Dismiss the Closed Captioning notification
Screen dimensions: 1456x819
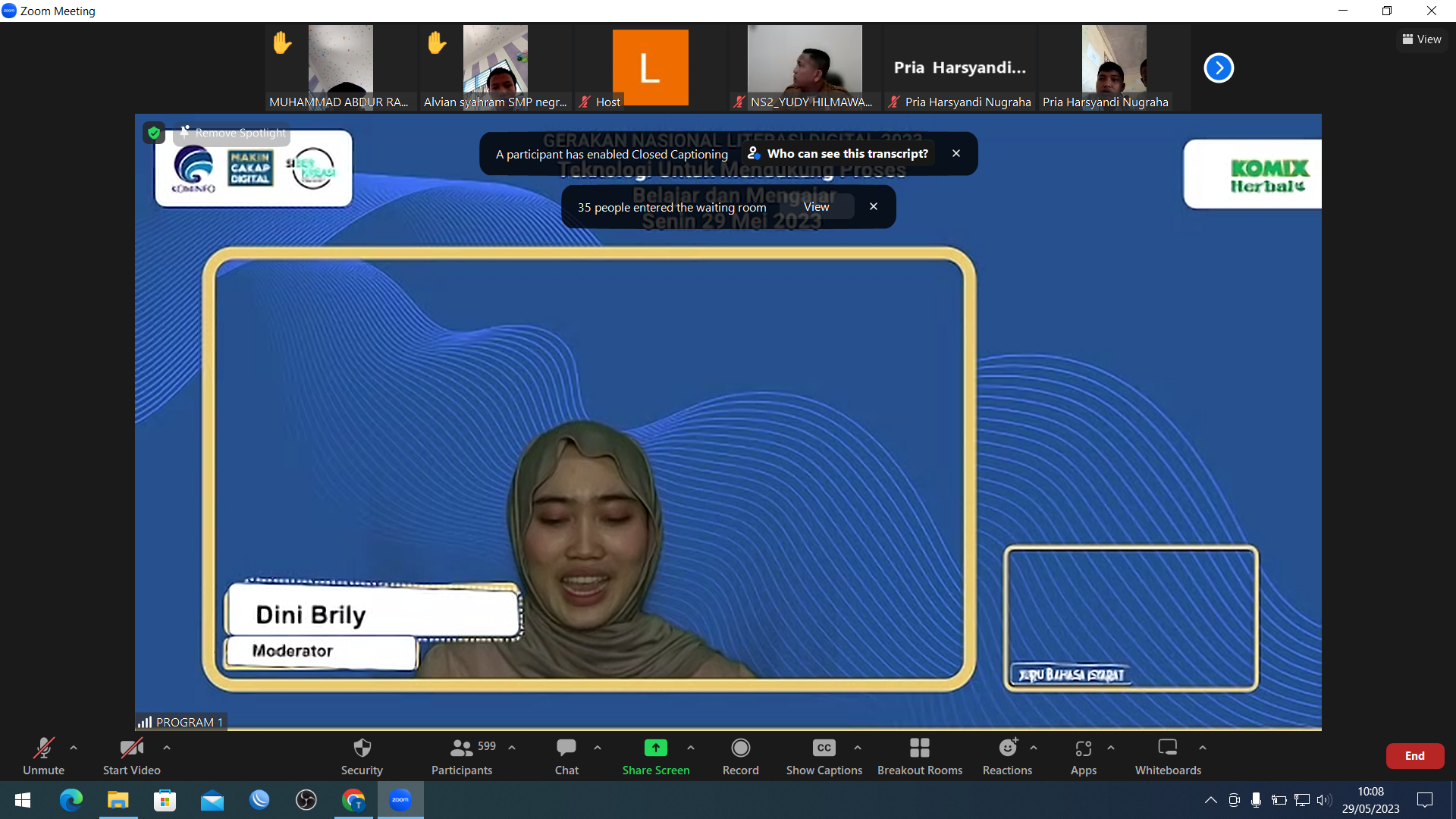click(x=956, y=153)
